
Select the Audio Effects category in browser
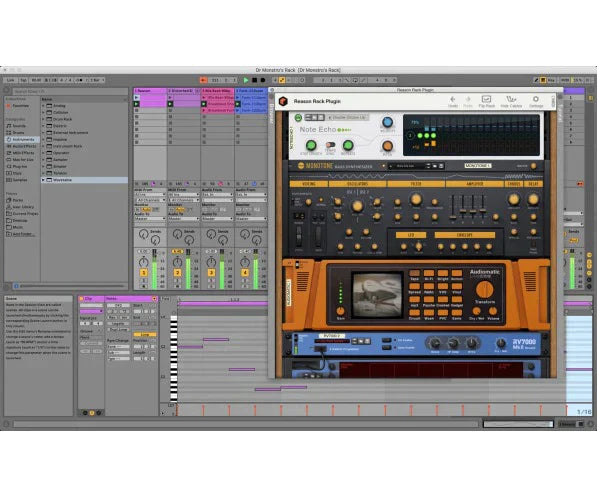(21, 146)
